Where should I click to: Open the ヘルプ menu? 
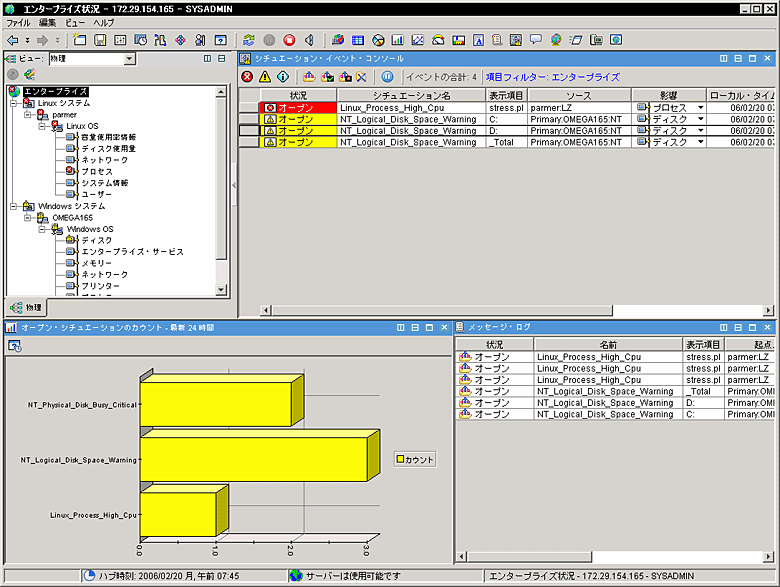[104, 22]
